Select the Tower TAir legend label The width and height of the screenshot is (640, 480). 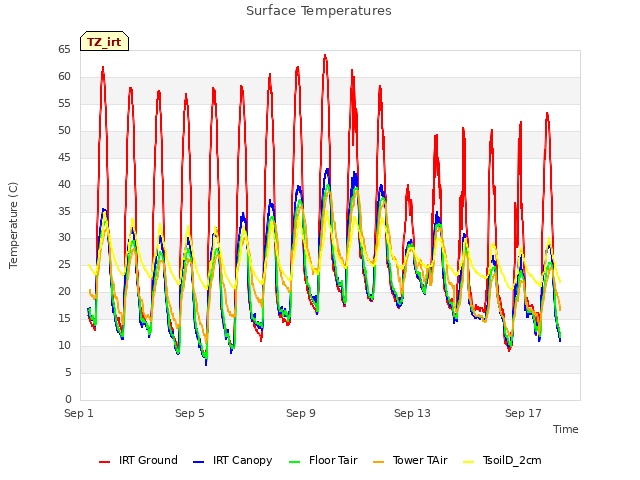pos(420,460)
